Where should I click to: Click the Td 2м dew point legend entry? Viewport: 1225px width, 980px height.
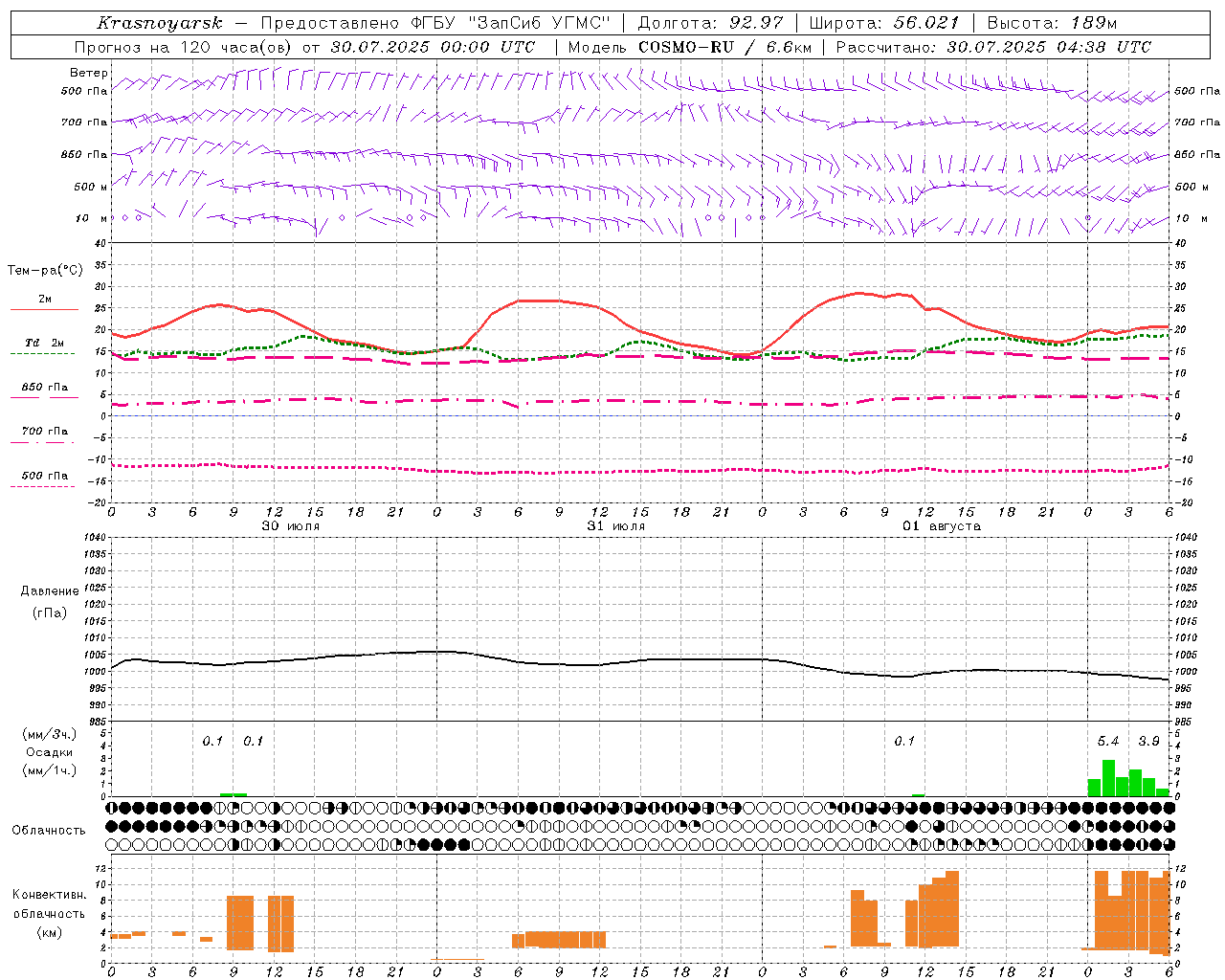pos(45,343)
